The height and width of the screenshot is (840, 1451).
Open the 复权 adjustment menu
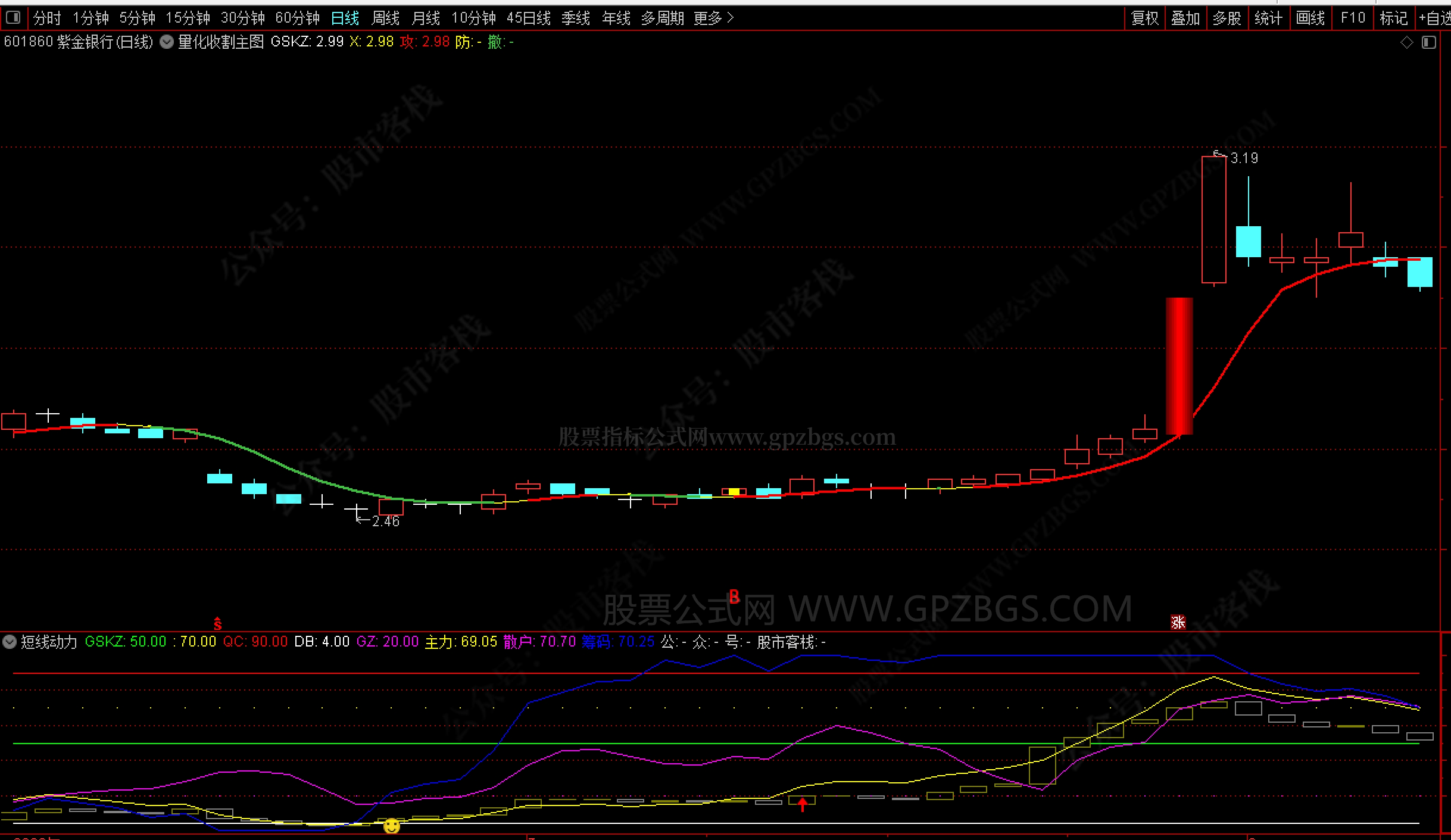pyautogui.click(x=1145, y=18)
